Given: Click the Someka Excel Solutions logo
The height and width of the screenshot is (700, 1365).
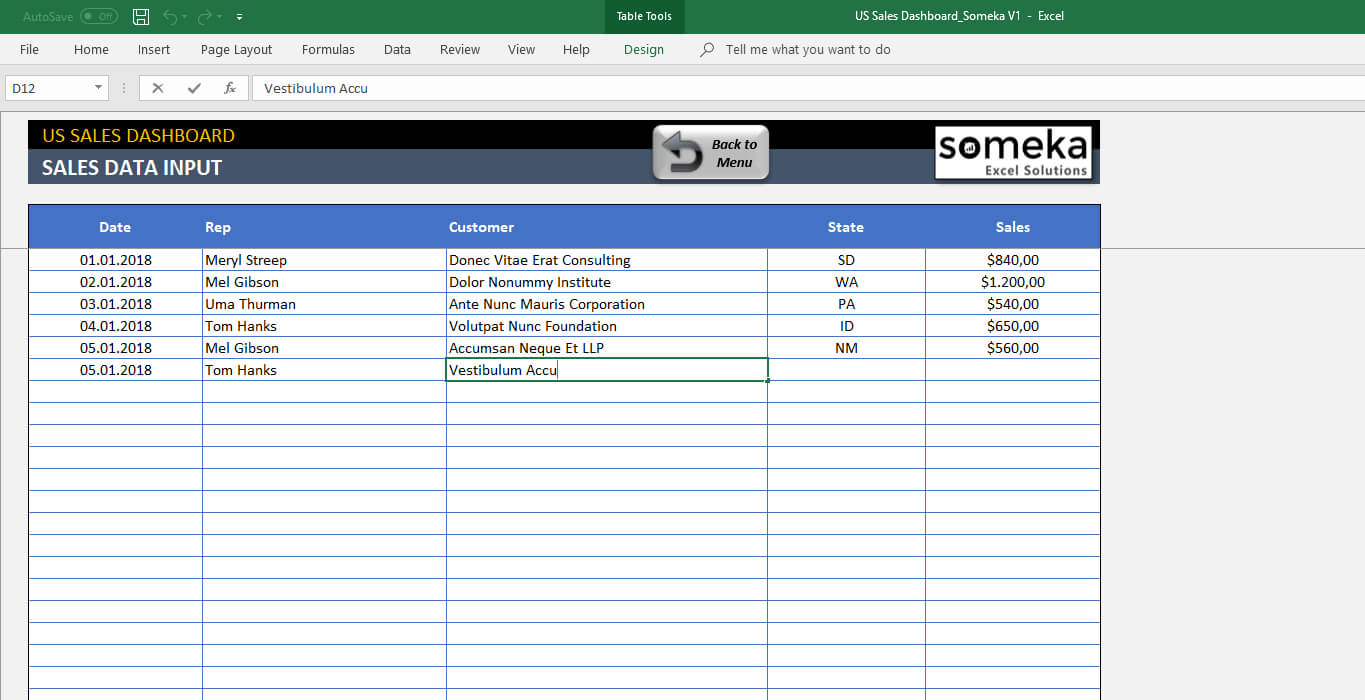Looking at the screenshot, I should coord(1012,152).
